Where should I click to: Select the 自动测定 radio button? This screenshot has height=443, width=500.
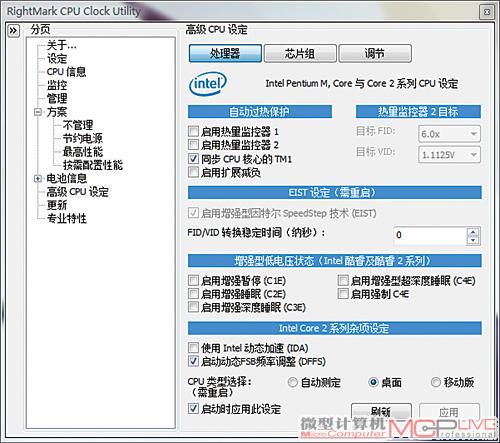click(292, 382)
